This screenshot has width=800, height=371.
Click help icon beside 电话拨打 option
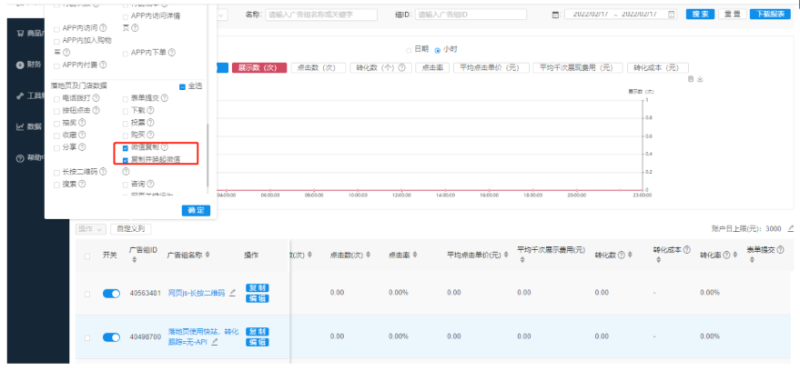[96, 98]
